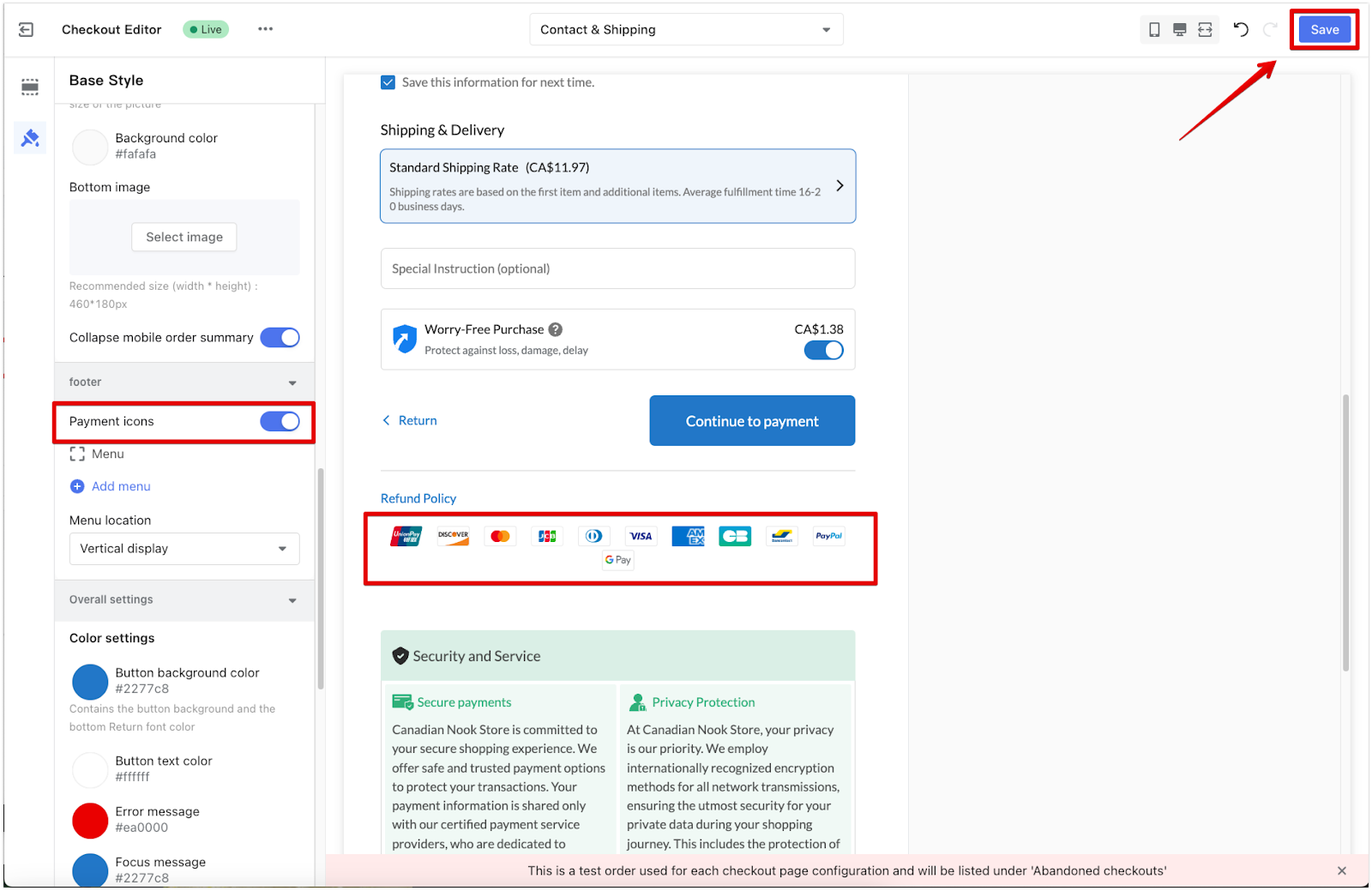Click the exit editor icon top left

[26, 28]
